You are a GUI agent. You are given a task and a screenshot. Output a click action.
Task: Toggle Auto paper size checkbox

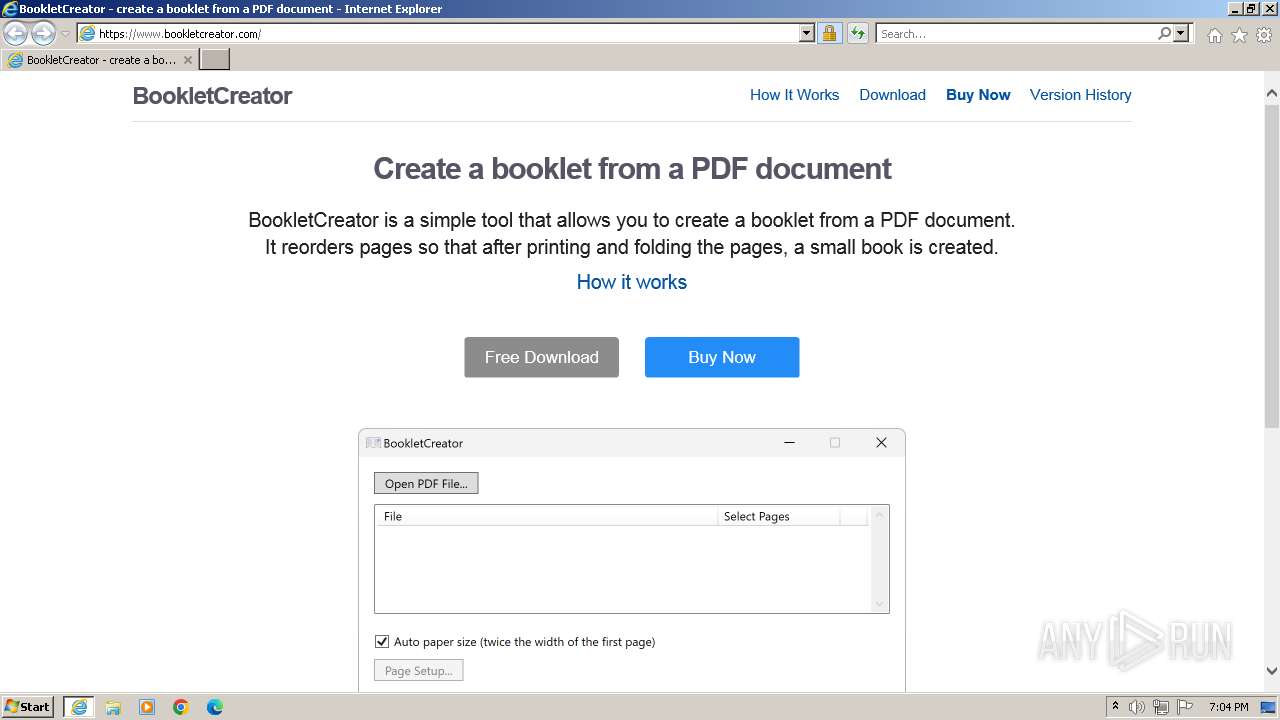pos(382,642)
